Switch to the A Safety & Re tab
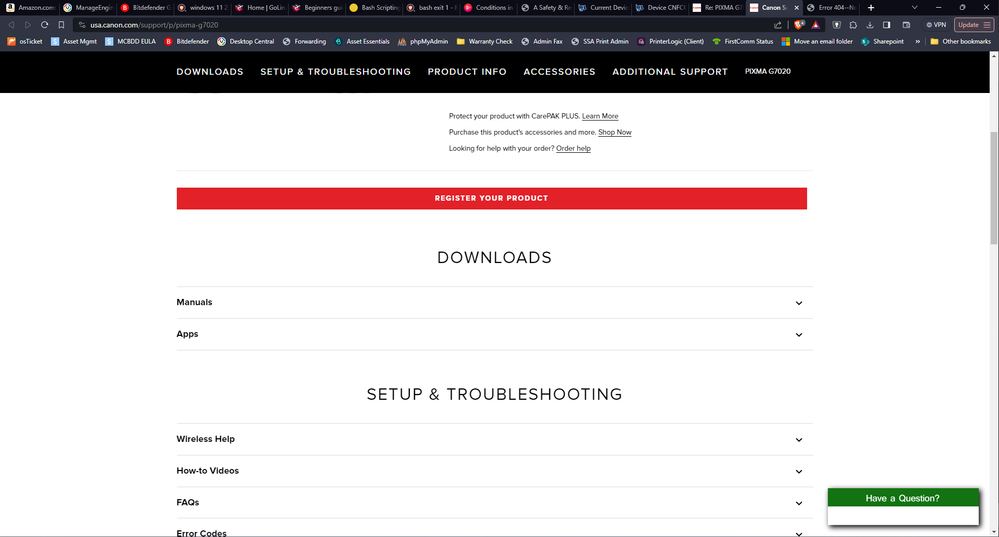 pos(545,8)
